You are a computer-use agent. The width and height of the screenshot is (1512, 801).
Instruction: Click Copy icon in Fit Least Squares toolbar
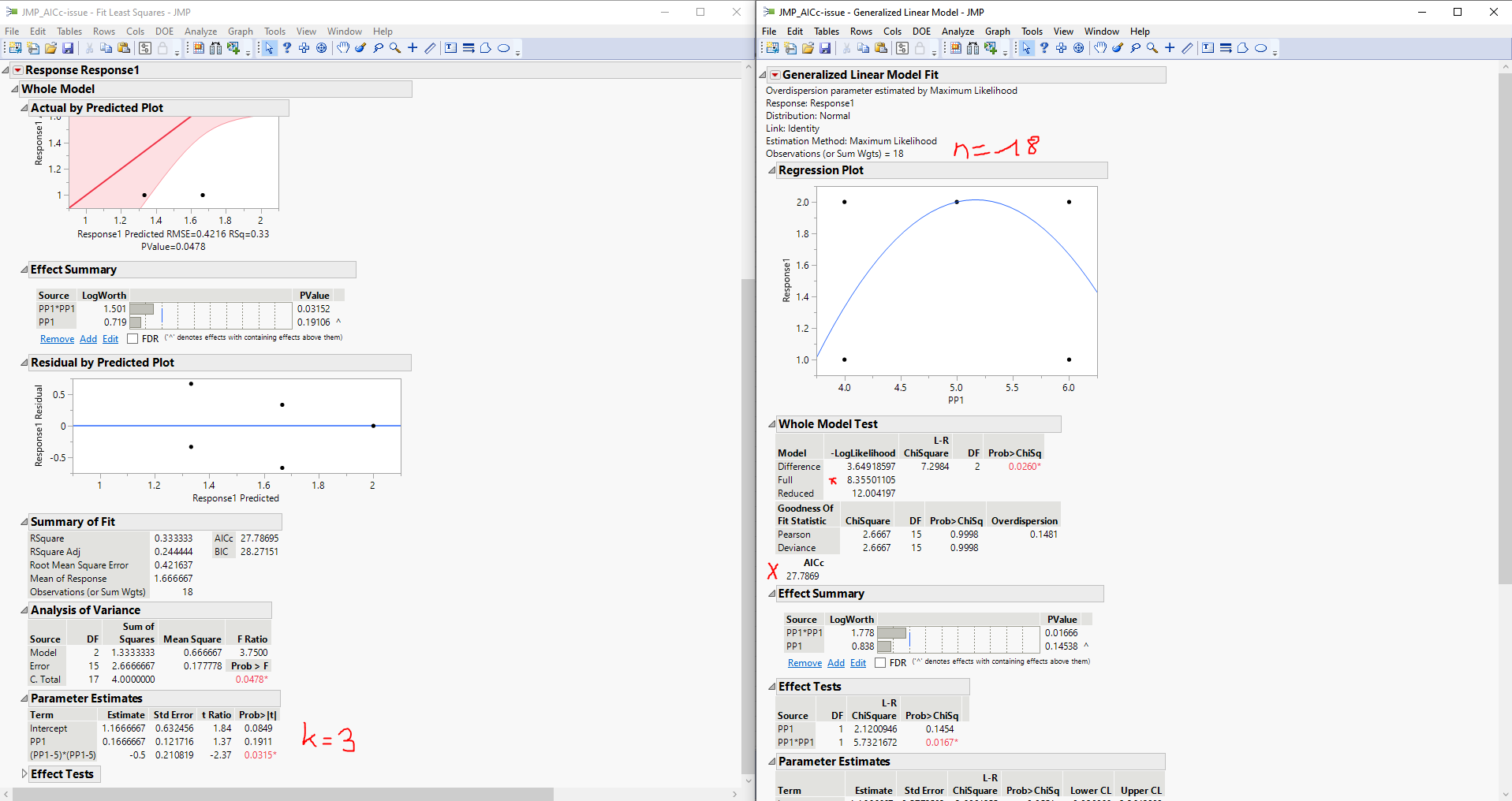(106, 48)
